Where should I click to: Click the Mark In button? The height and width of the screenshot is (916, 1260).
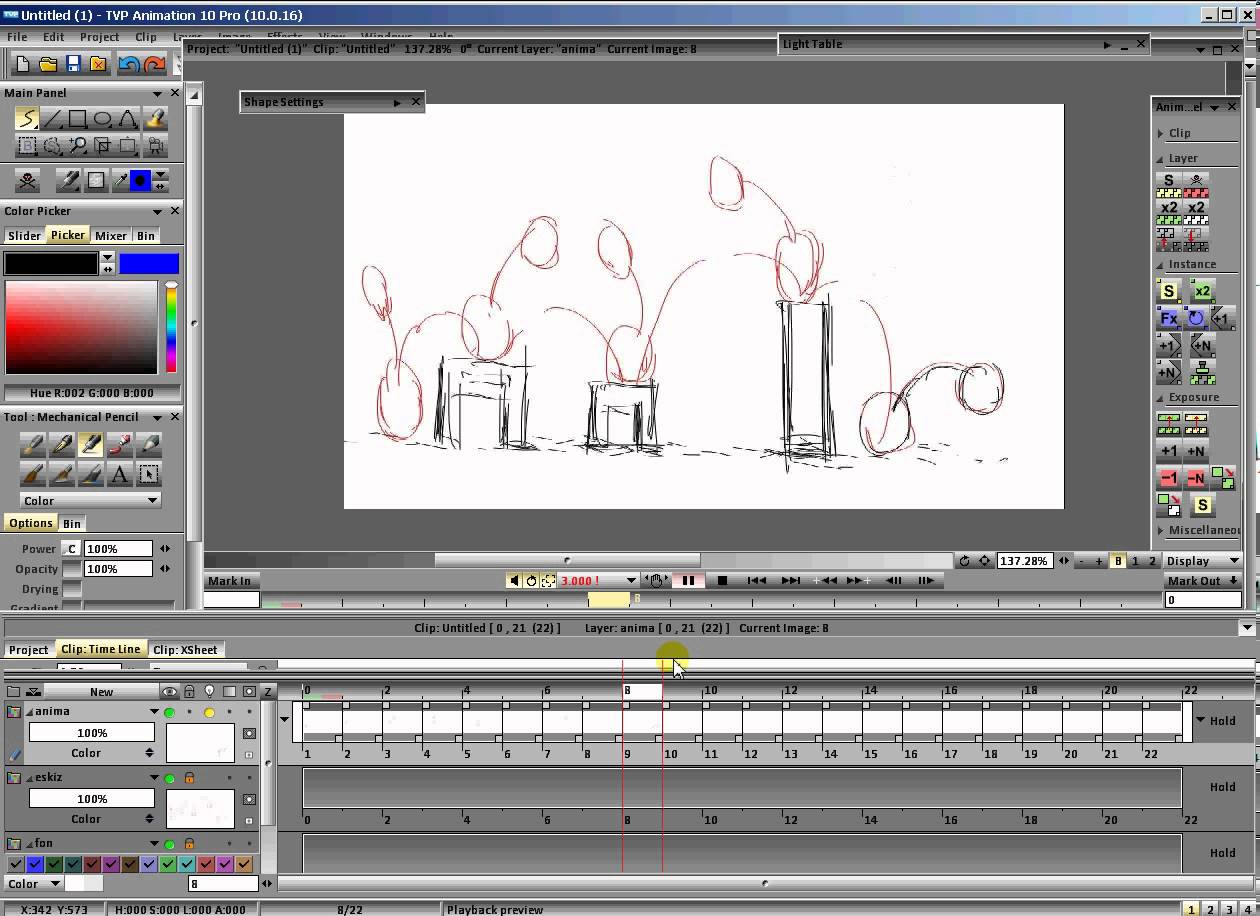230,581
